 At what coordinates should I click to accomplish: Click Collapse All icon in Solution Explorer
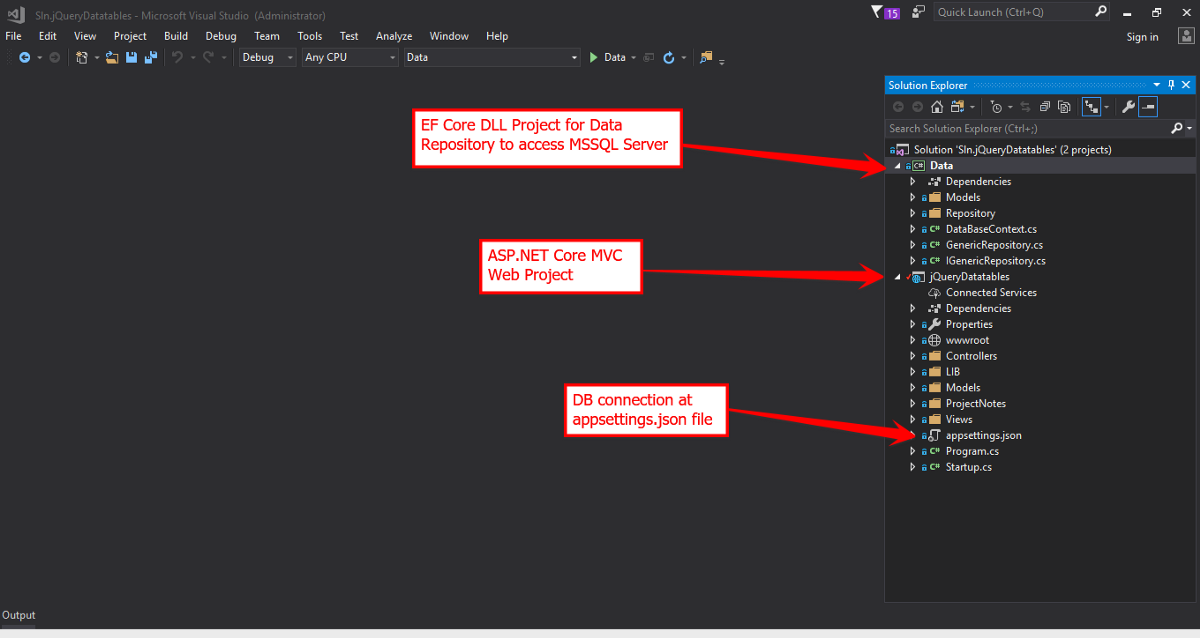point(1044,106)
